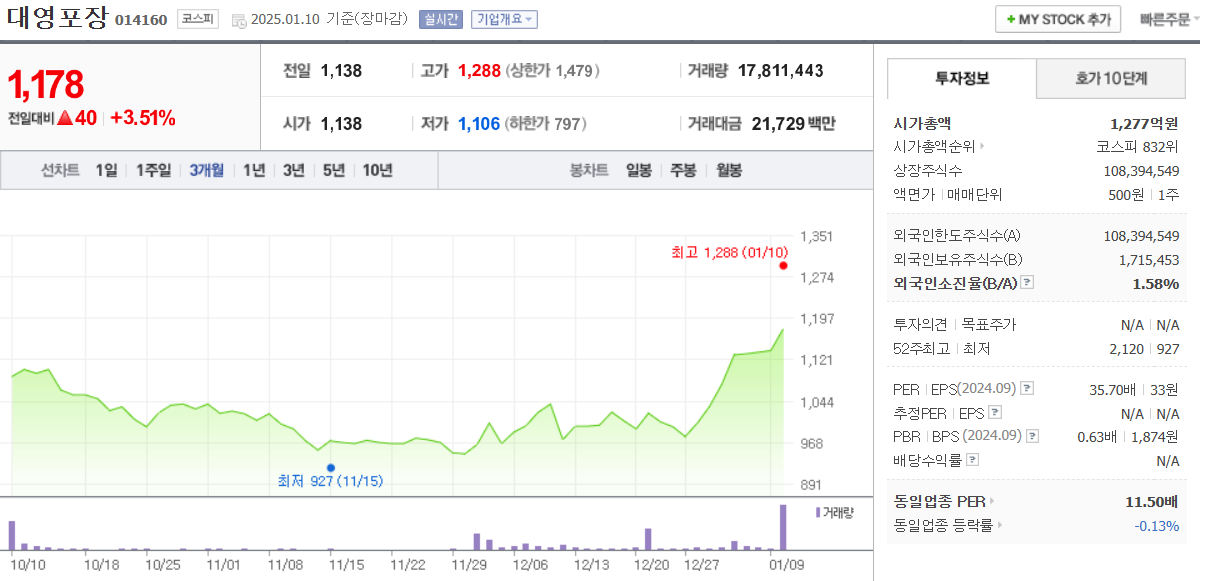This screenshot has width=1209, height=581.
Task: Select the 3년 line chart period
Action: pos(293,170)
